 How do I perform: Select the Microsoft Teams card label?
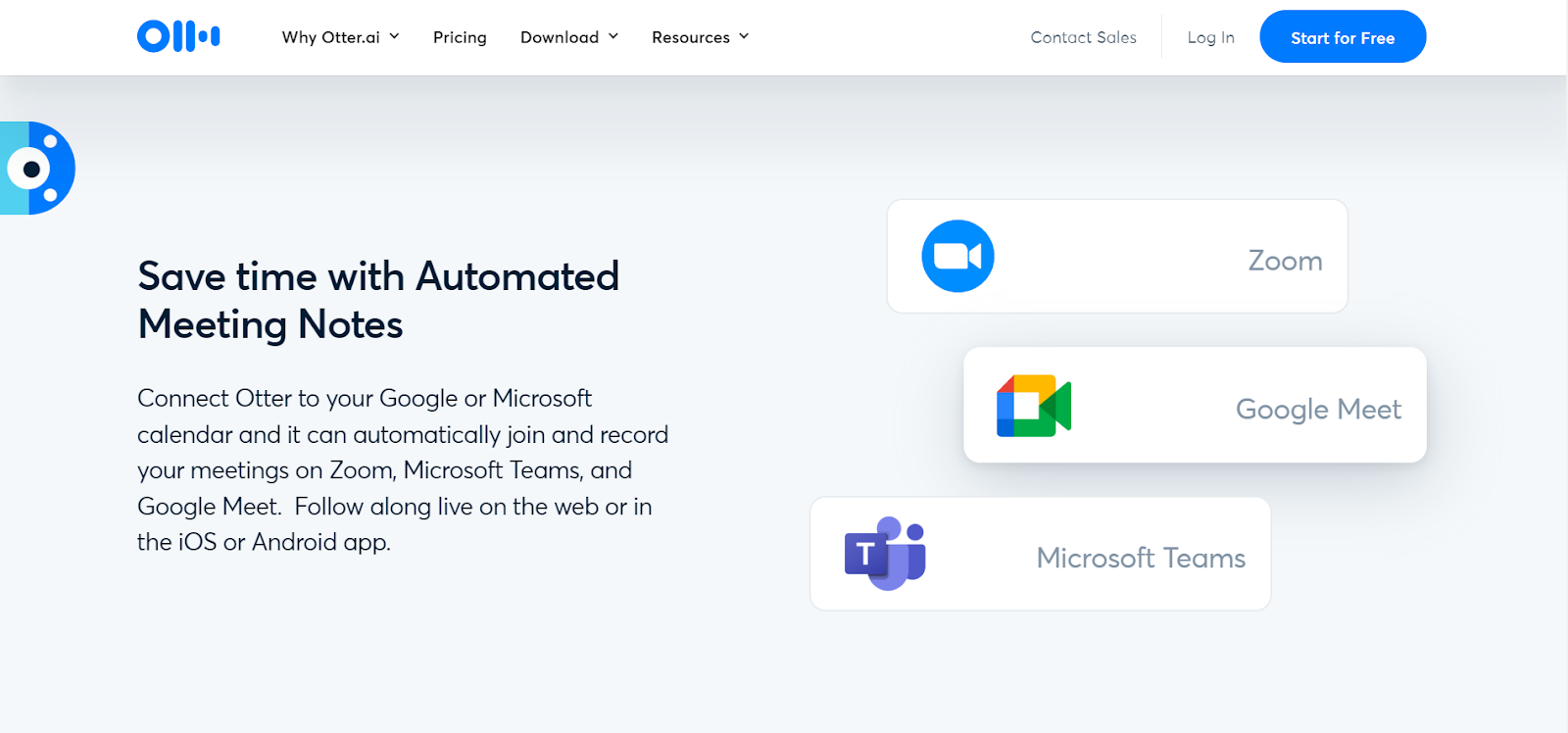[1141, 558]
